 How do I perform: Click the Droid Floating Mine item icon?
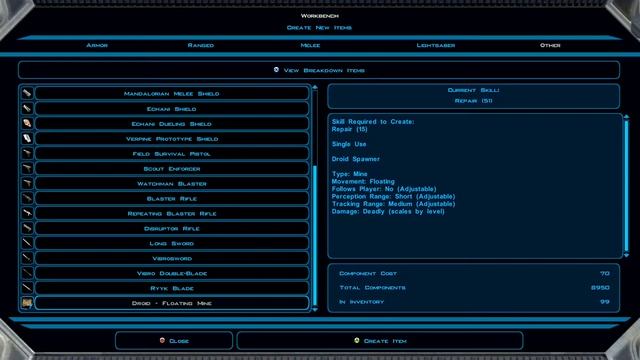(x=27, y=303)
